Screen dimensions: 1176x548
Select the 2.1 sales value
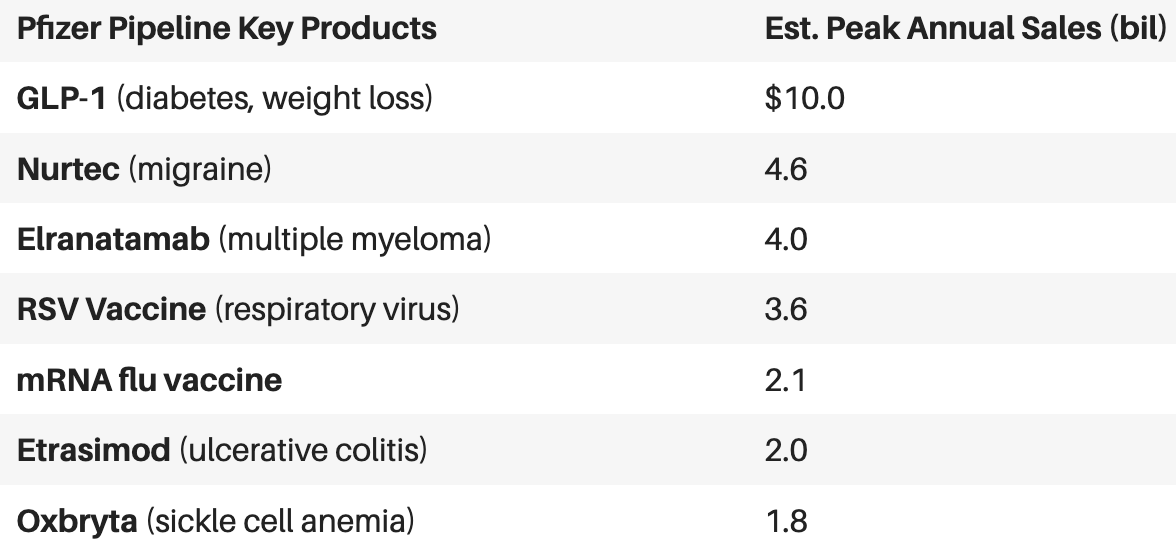pyautogui.click(x=785, y=380)
